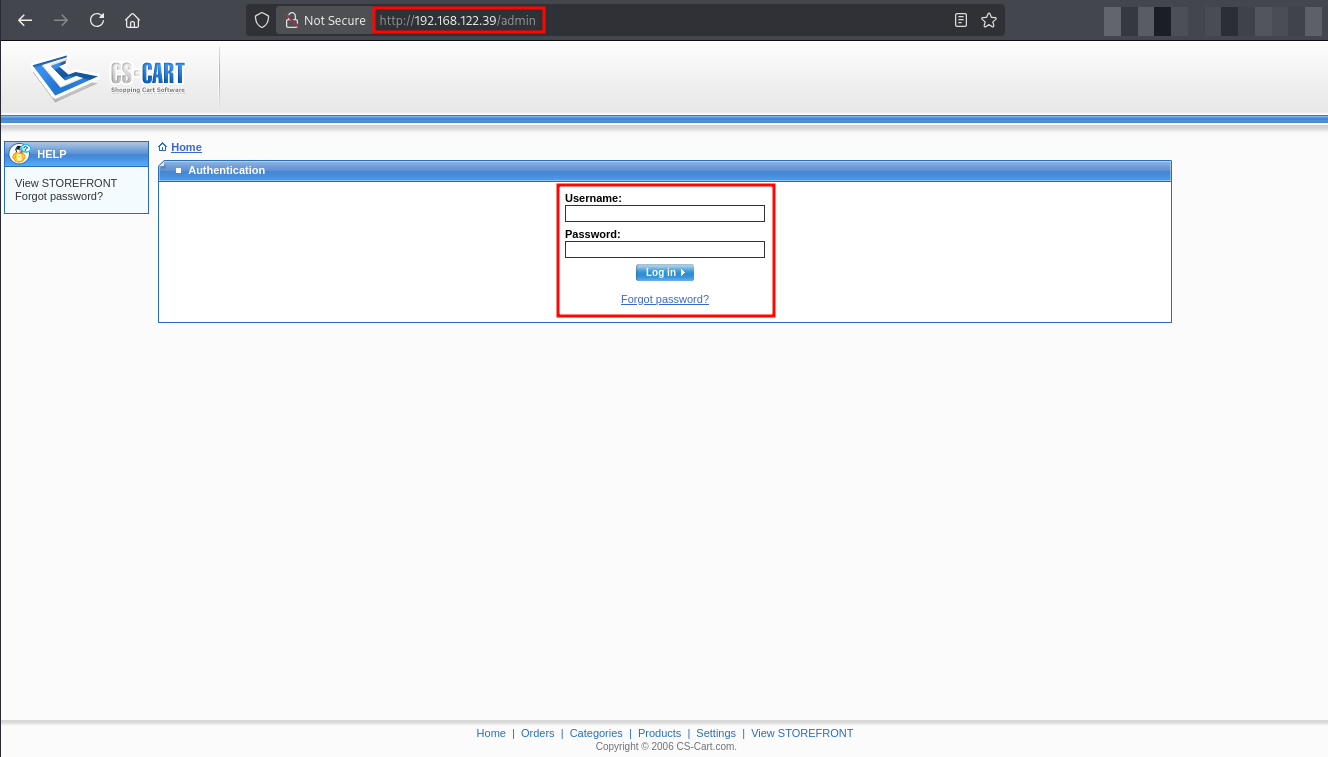This screenshot has width=1328, height=757.
Task: Click the Password label
Action: (593, 234)
